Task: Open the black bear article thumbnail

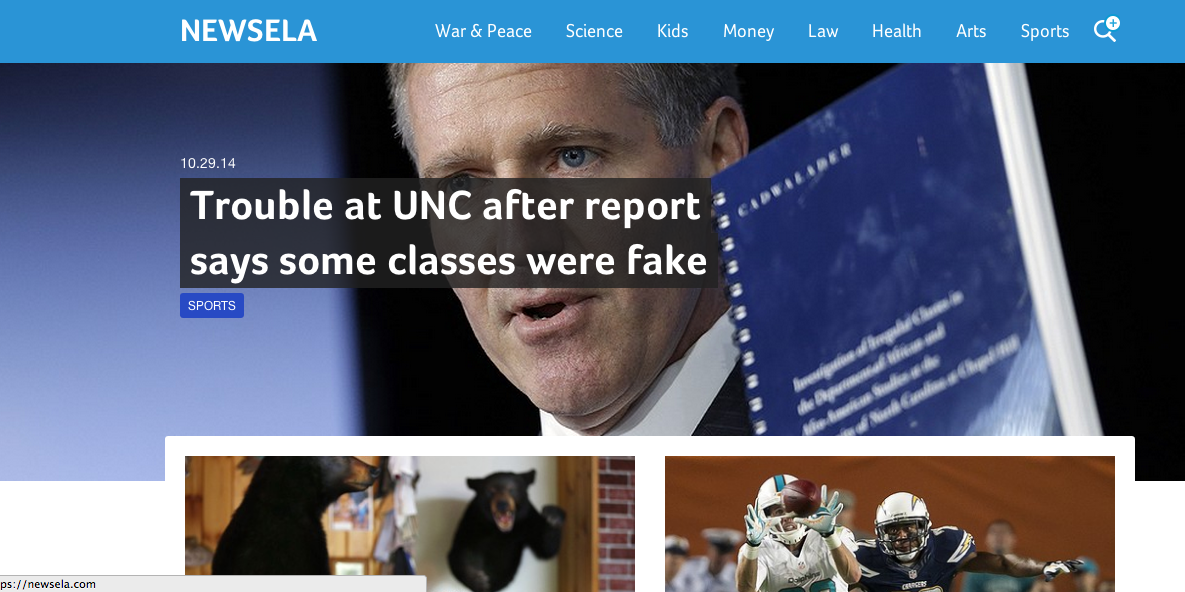Action: pyautogui.click(x=410, y=524)
